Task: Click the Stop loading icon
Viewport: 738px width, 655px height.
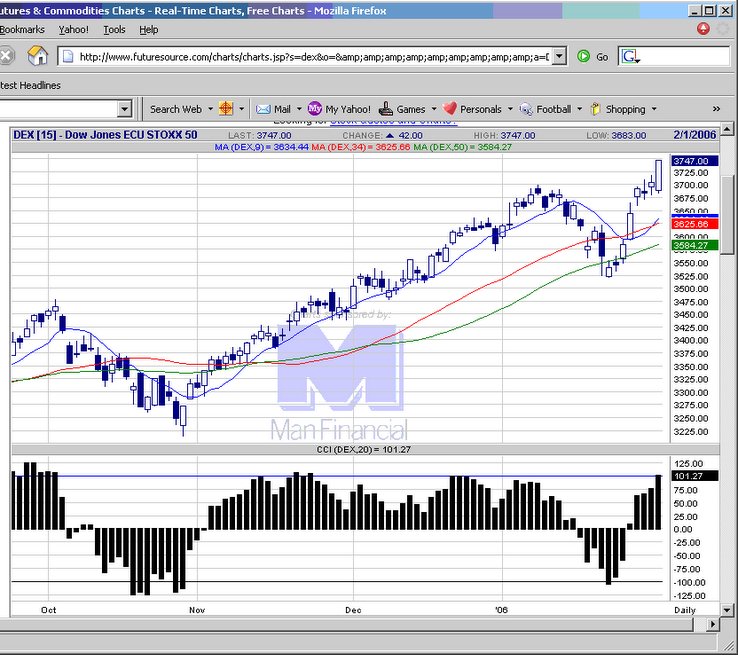Action: (6, 56)
